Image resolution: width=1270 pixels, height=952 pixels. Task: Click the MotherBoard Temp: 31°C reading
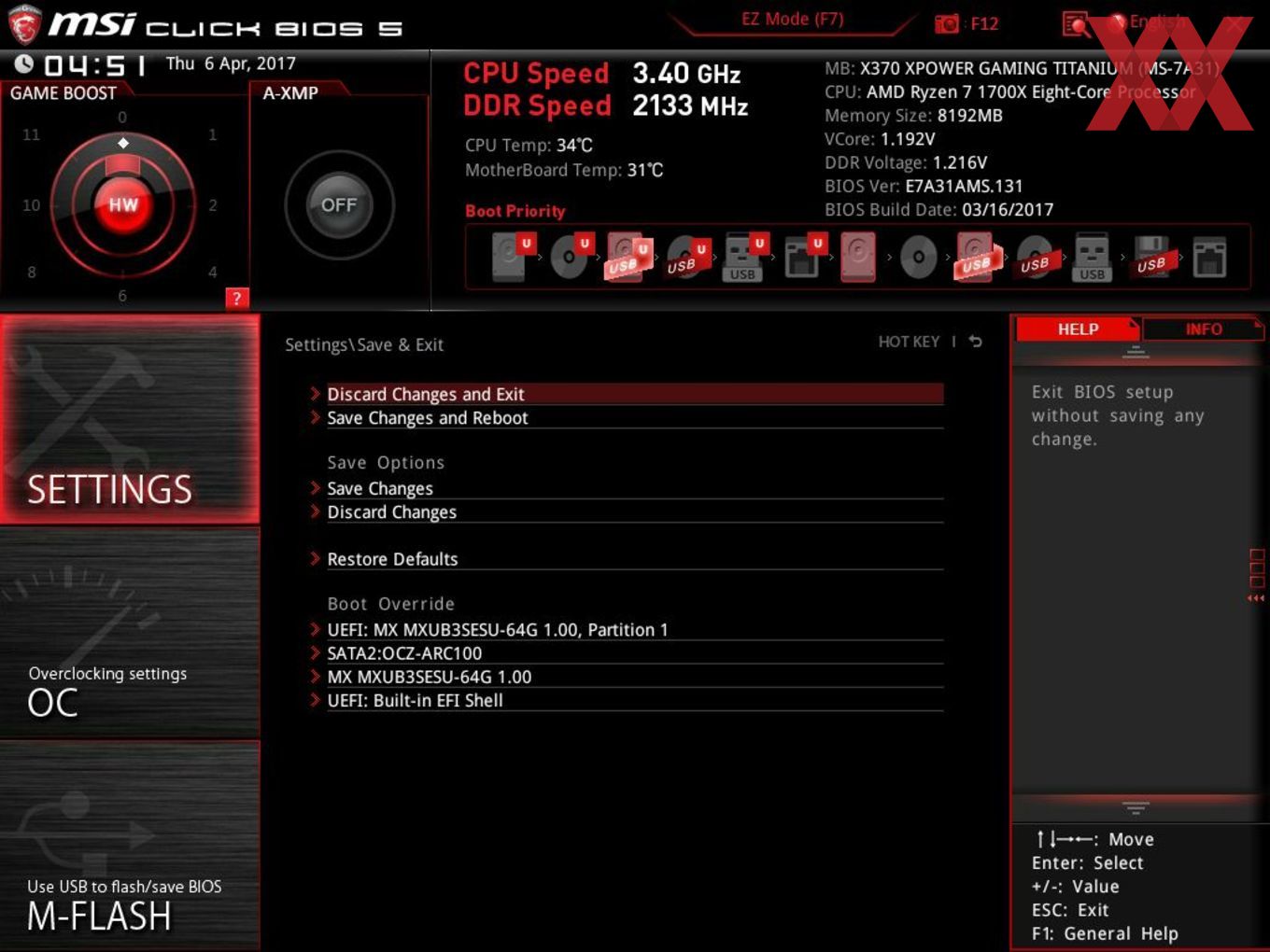point(564,170)
